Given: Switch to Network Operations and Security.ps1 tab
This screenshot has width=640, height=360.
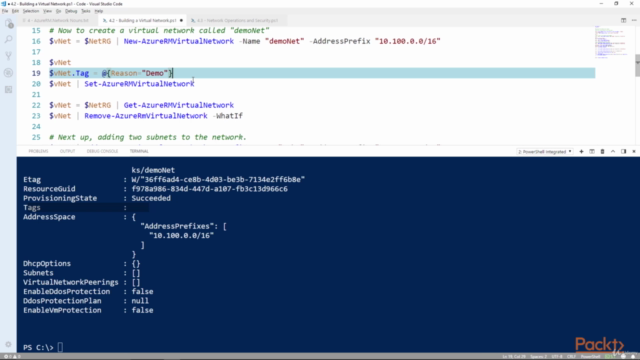Looking at the screenshot, I should tap(238, 20).
